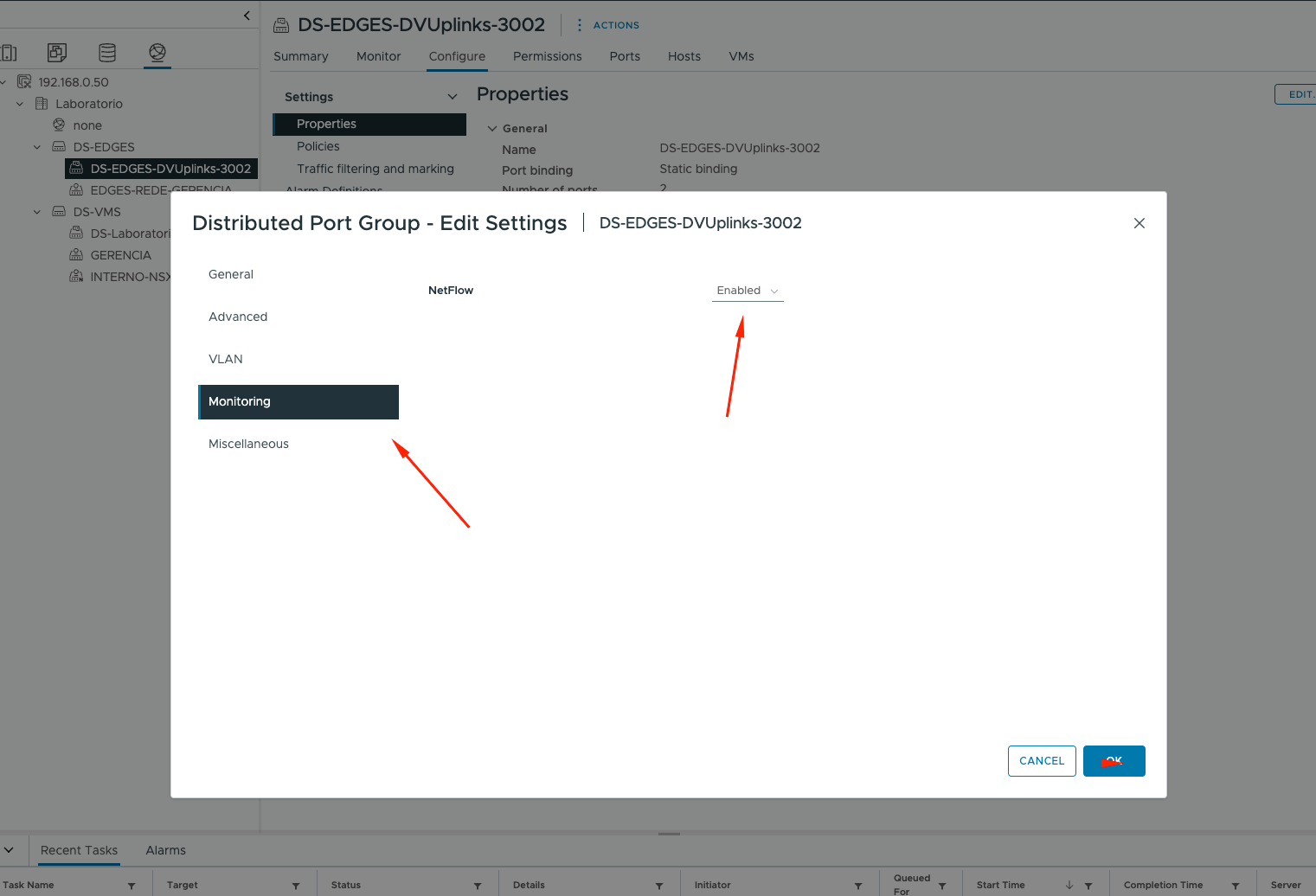1316x896 pixels.
Task: Open the VMs and Templates inventory icon
Action: [x=57, y=53]
